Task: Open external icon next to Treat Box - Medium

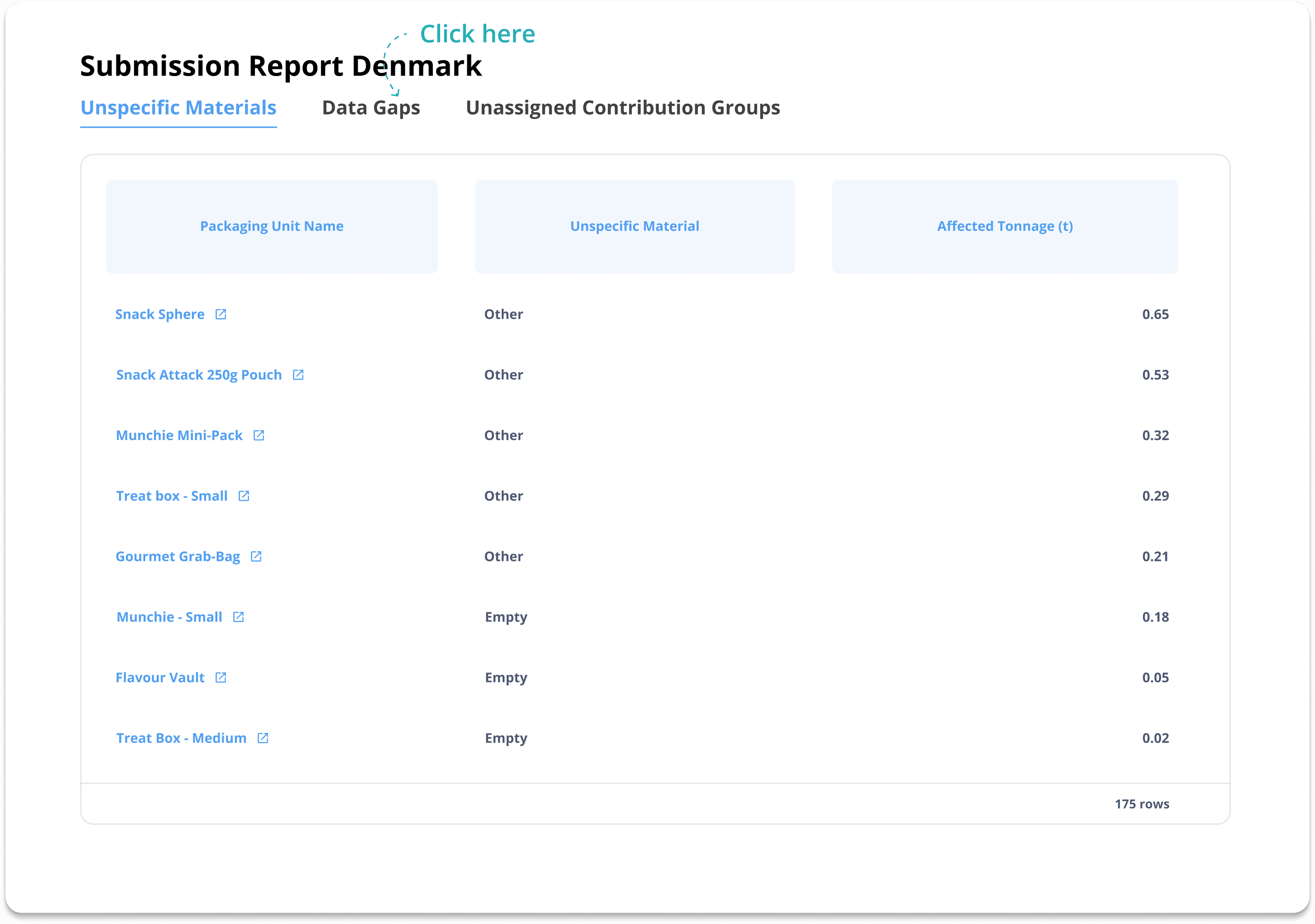Action: click(263, 738)
